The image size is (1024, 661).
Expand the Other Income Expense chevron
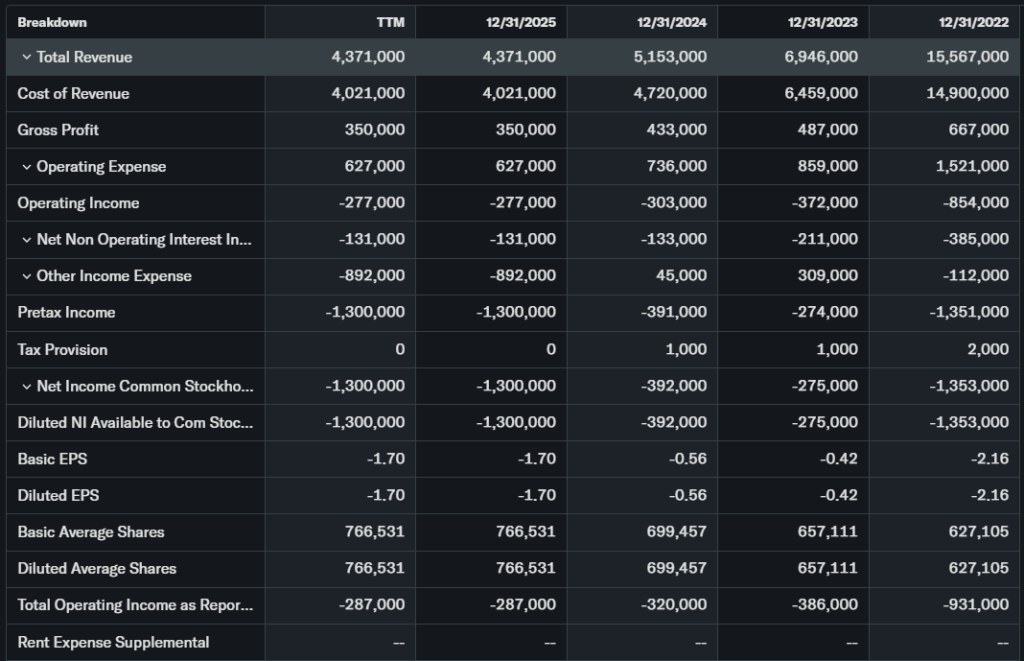26,276
